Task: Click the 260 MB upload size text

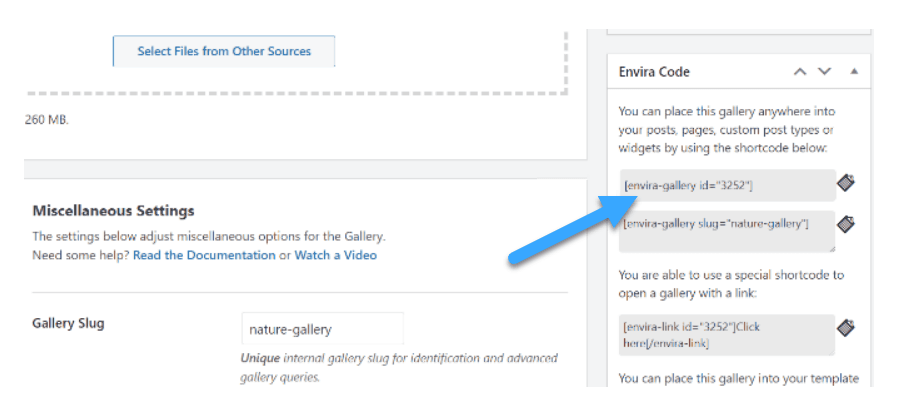Action: pos(47,119)
